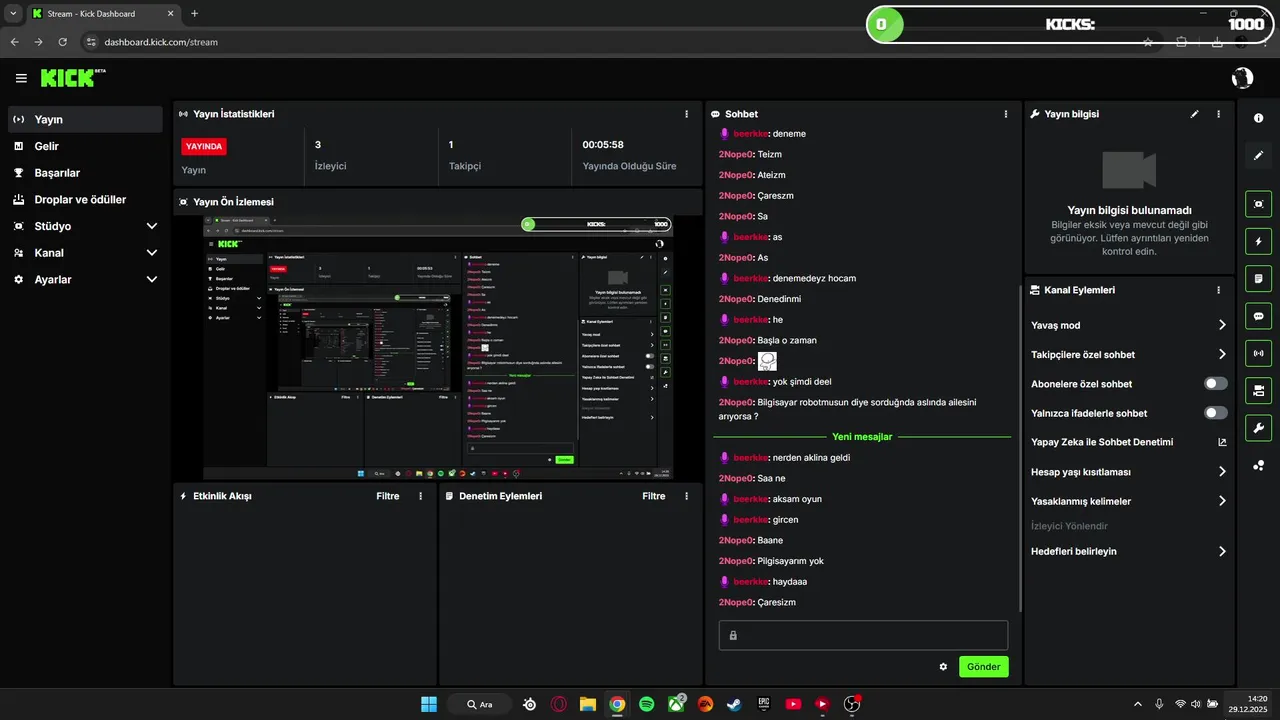Toggle lightning activity feed icon in right rail
1280x720 pixels.
pyautogui.click(x=1258, y=241)
